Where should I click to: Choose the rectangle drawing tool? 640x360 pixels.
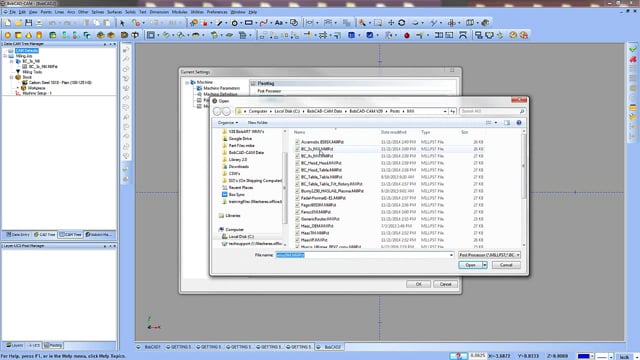[x=249, y=23]
